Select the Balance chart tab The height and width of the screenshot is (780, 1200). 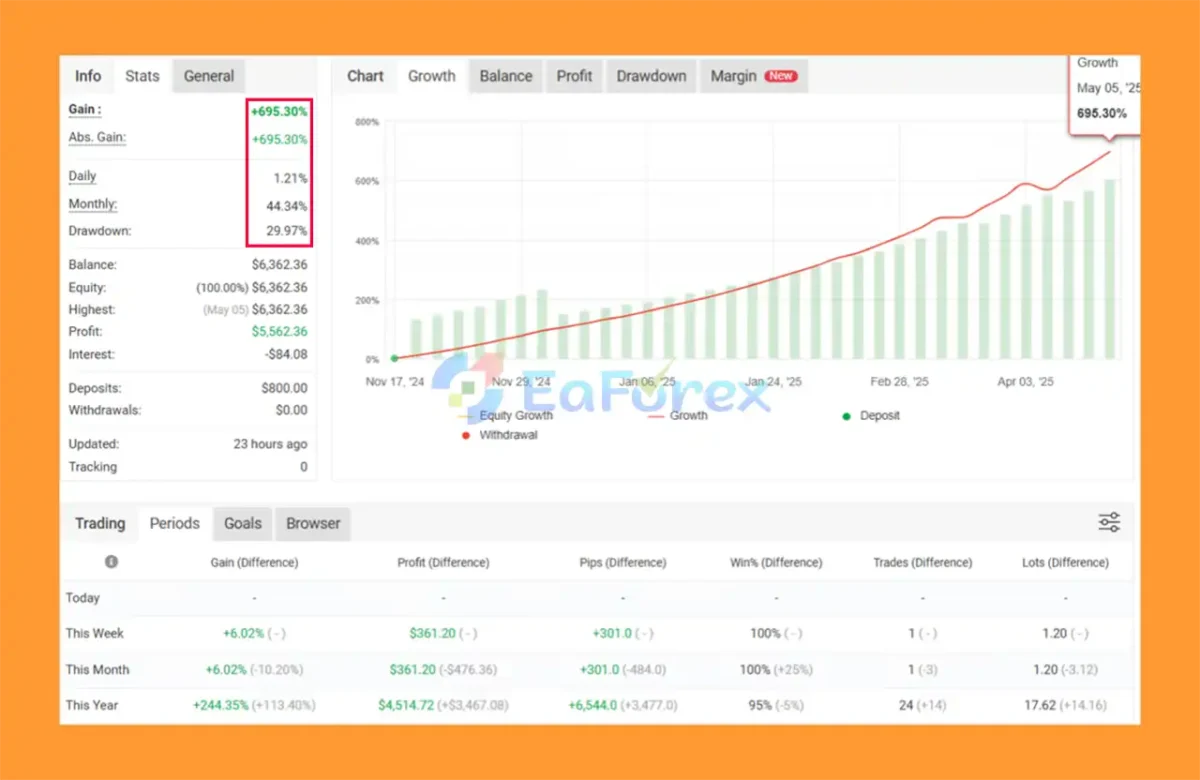click(x=505, y=76)
